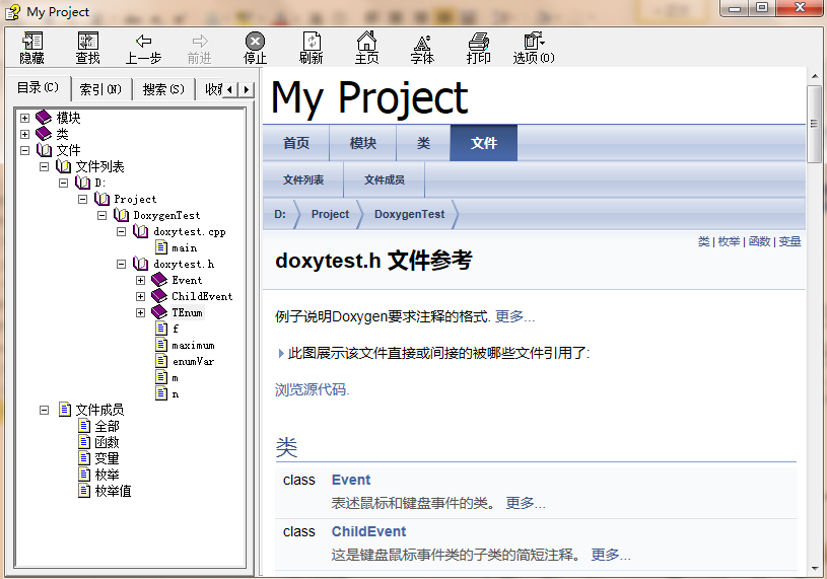Click the page icon beside maximum

pyautogui.click(x=161, y=344)
